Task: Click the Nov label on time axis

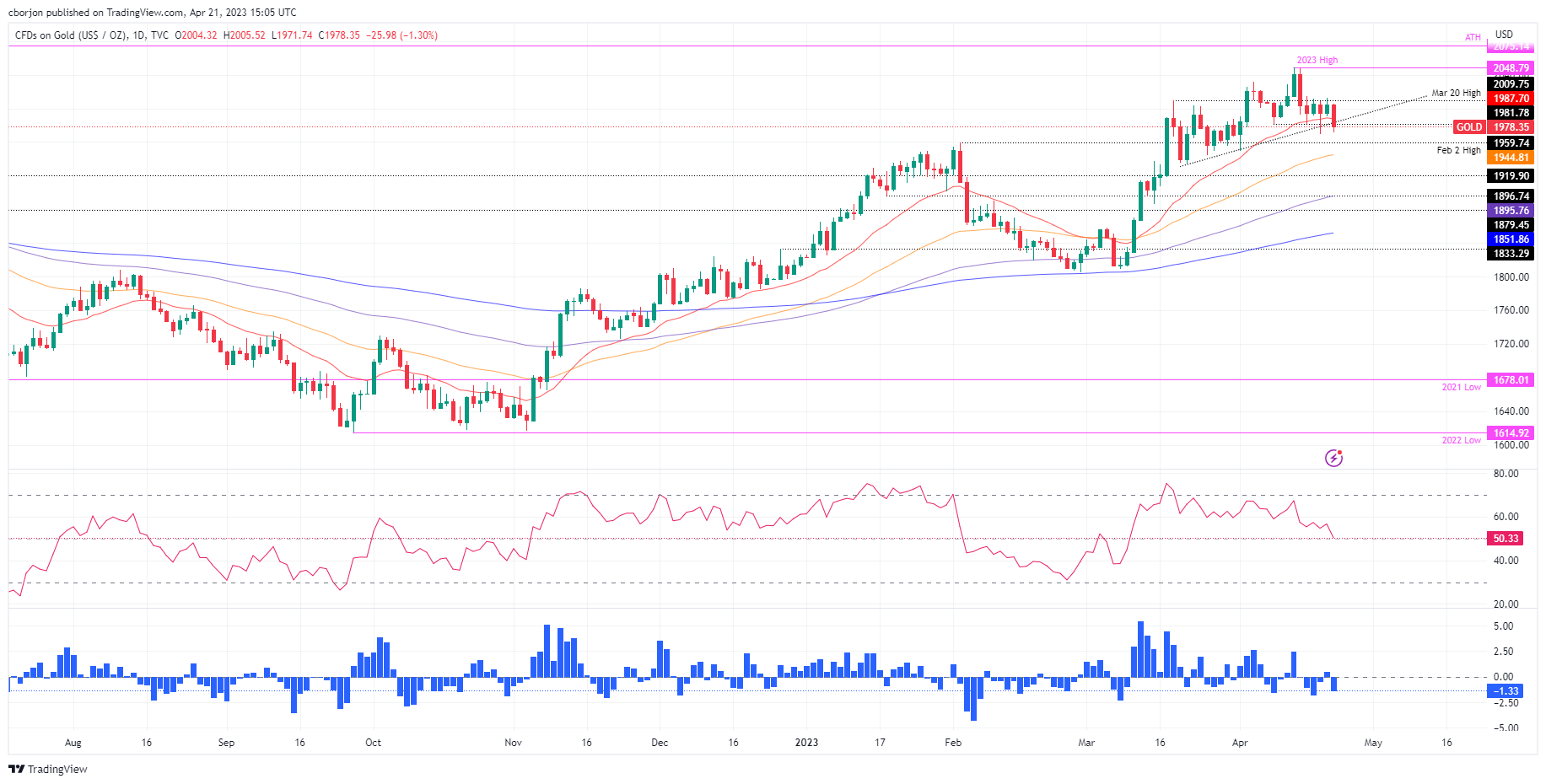Action: (513, 743)
